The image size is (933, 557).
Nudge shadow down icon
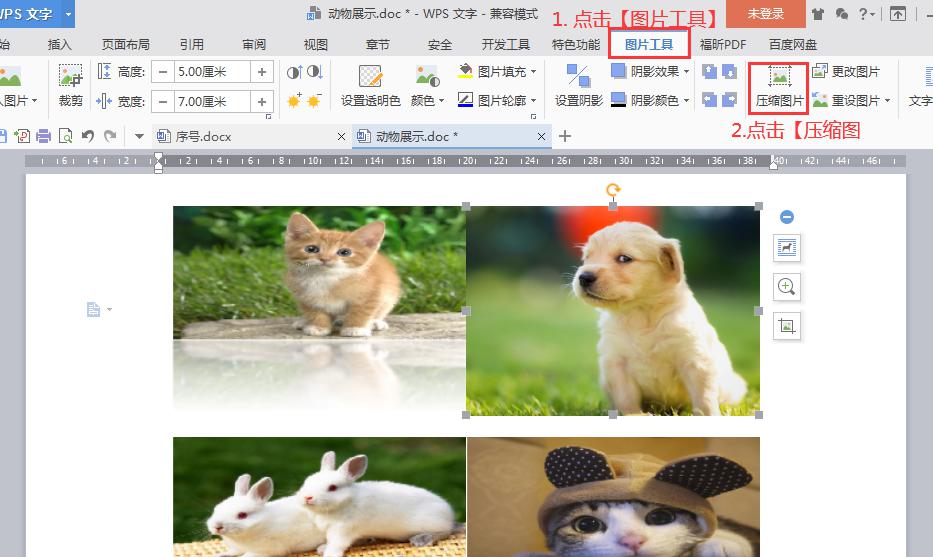[730, 72]
